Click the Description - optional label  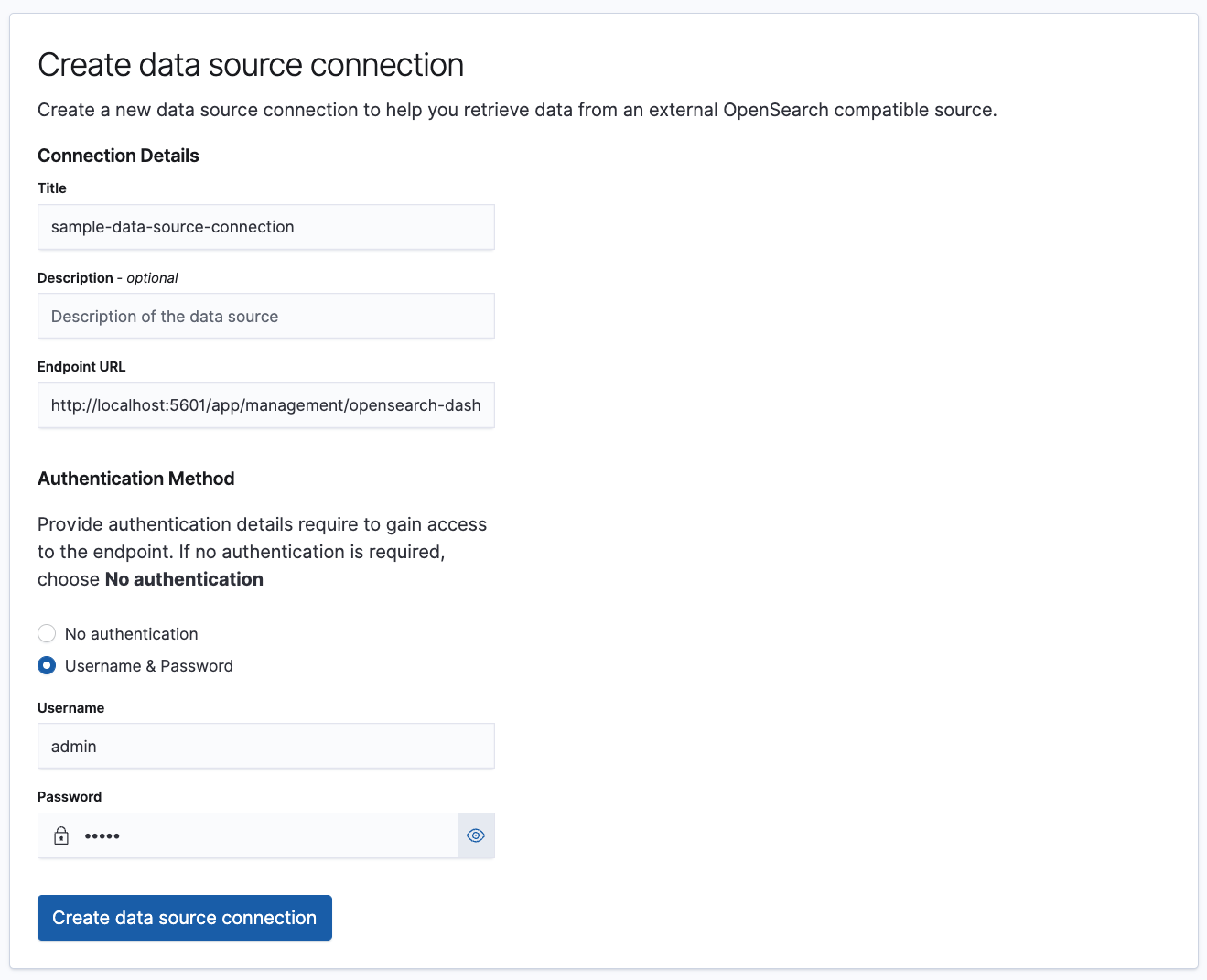click(x=108, y=278)
